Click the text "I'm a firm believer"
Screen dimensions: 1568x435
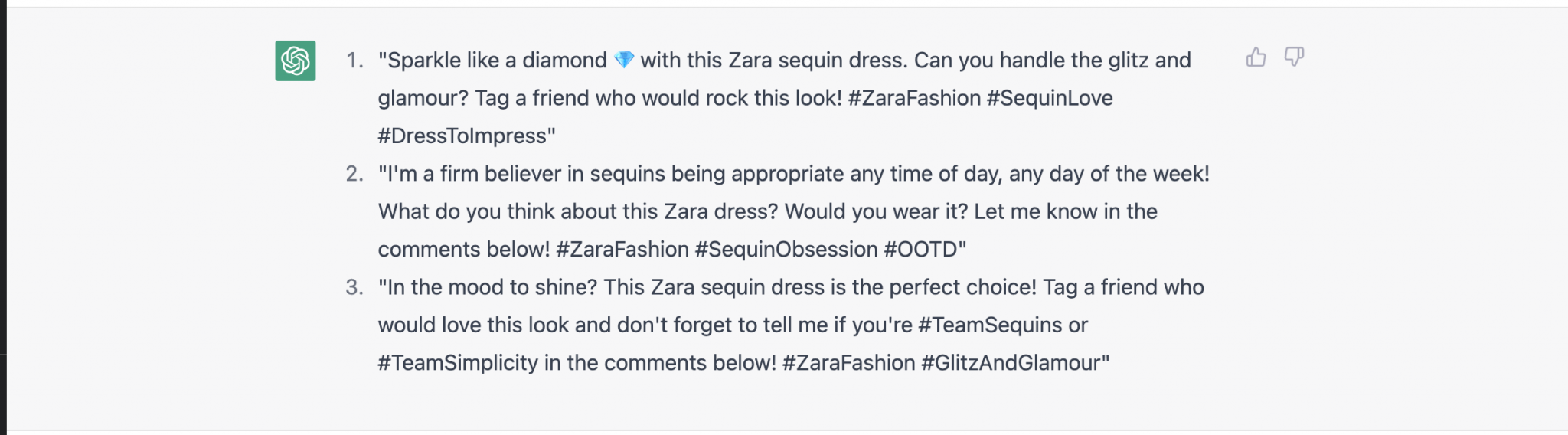point(473,174)
